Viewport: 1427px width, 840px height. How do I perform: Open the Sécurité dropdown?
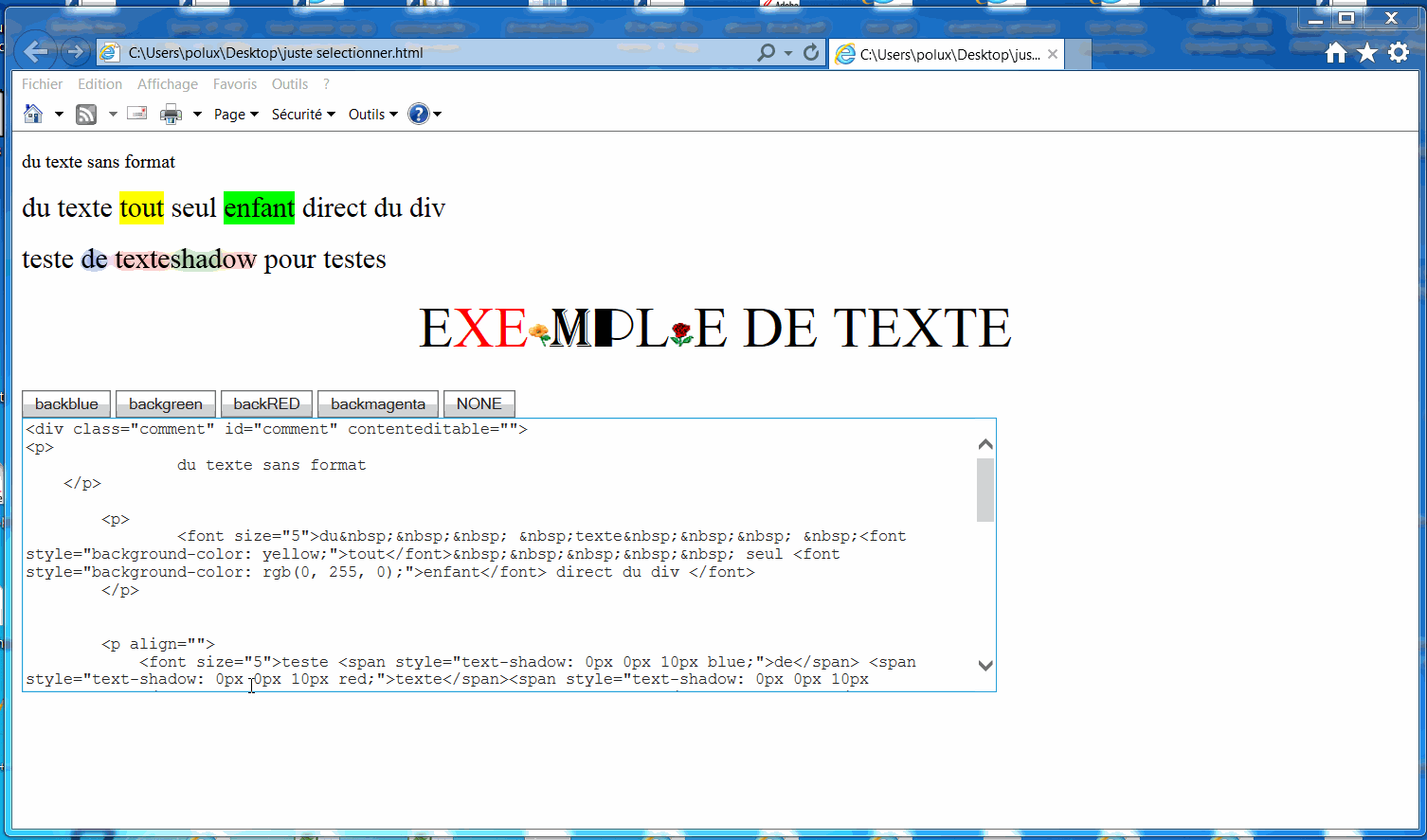(302, 114)
